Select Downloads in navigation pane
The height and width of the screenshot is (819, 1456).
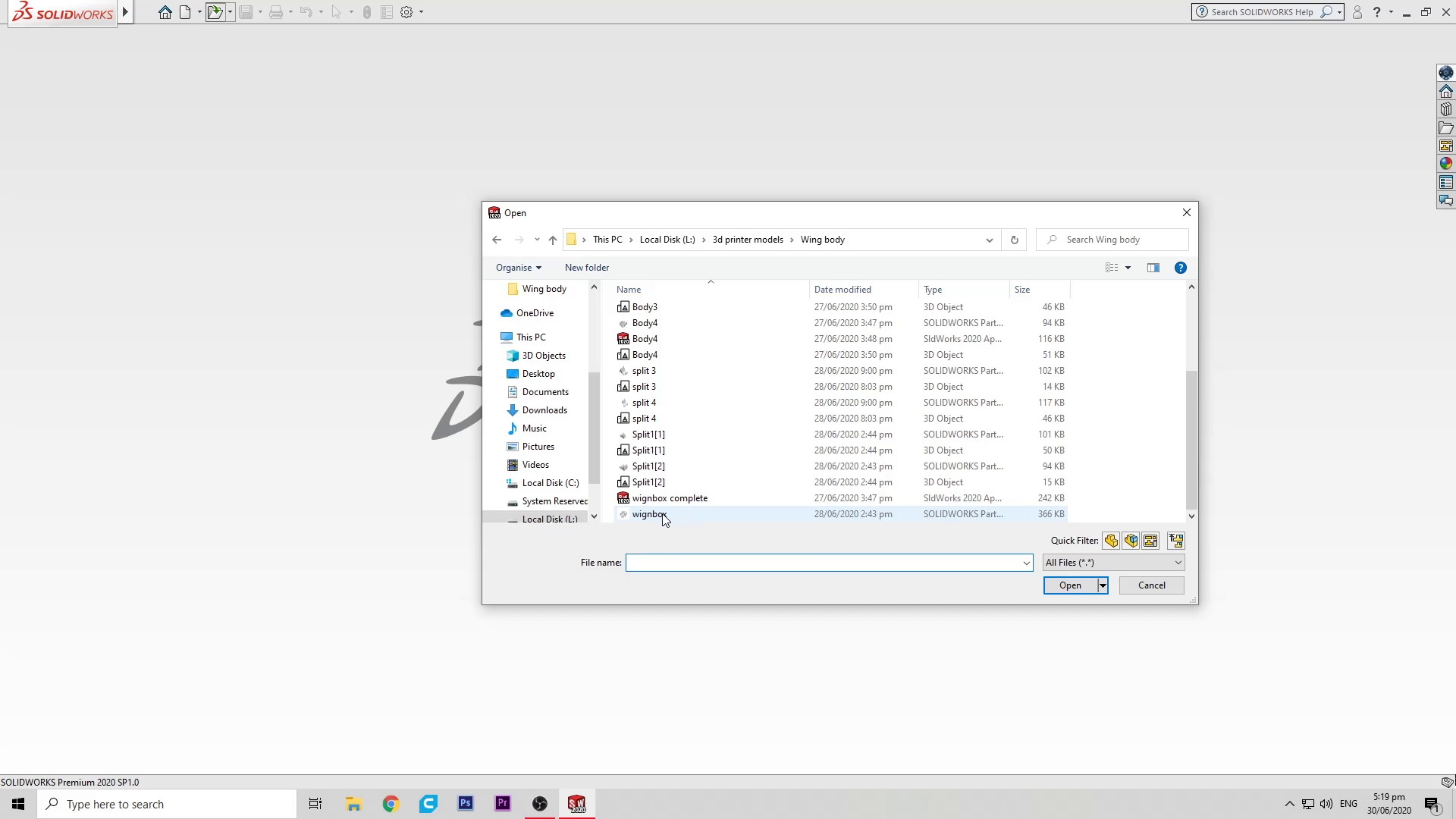tap(544, 410)
